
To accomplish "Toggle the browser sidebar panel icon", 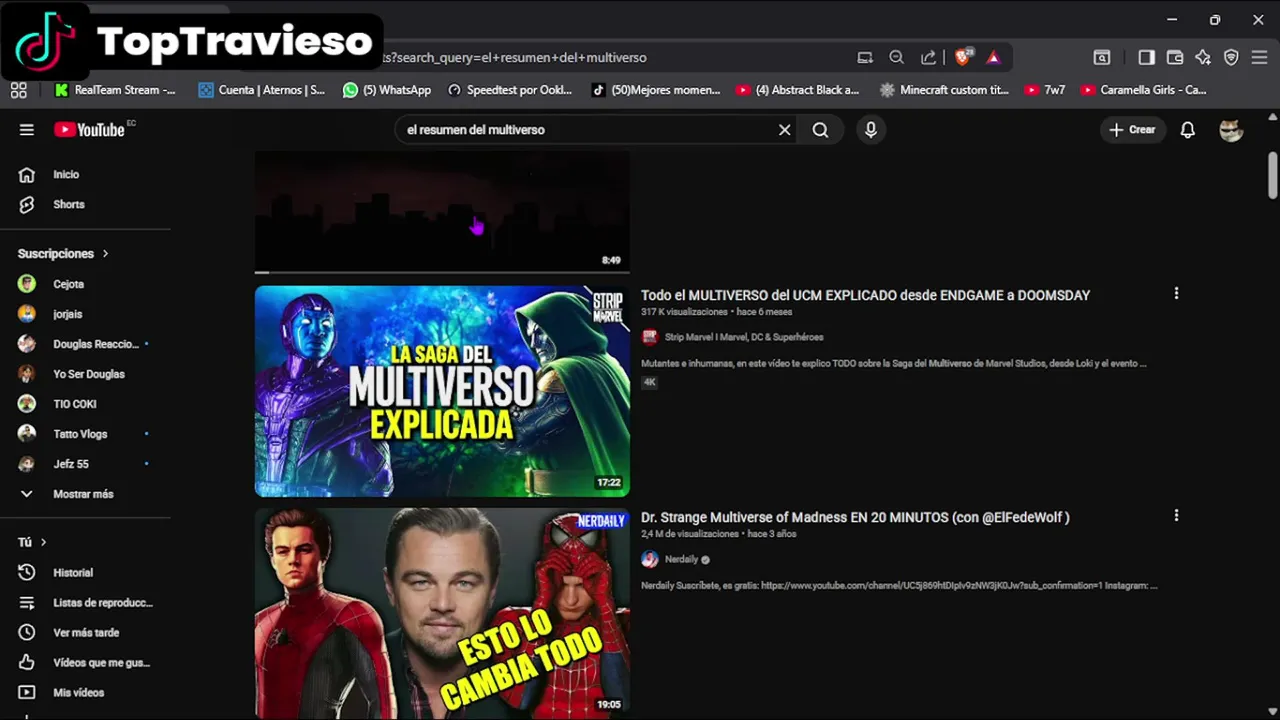I will point(1146,58).
